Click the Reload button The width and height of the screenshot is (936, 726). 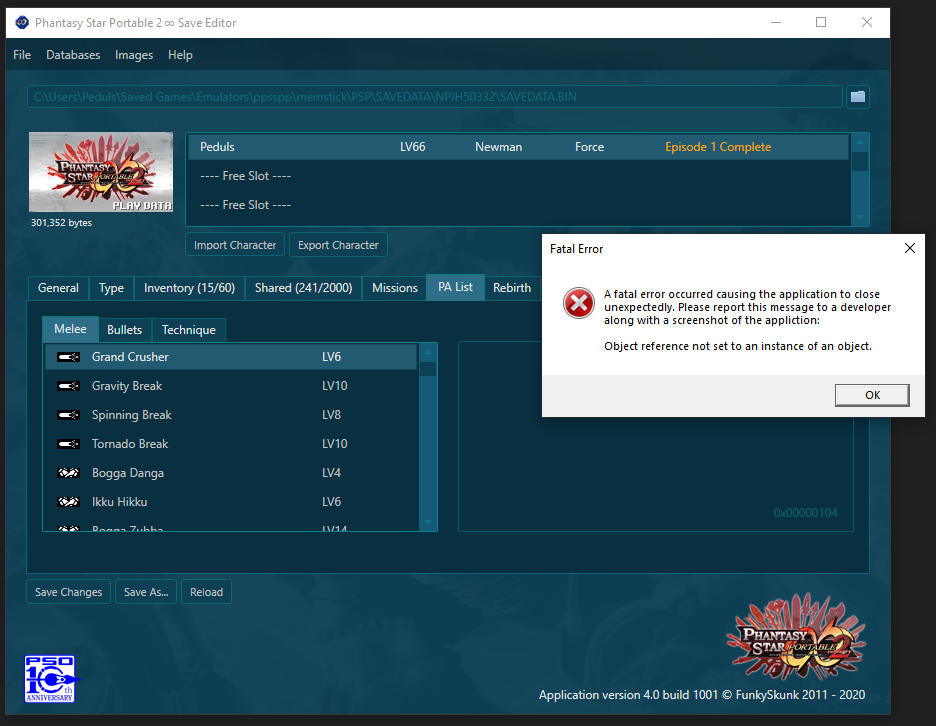[x=206, y=592]
